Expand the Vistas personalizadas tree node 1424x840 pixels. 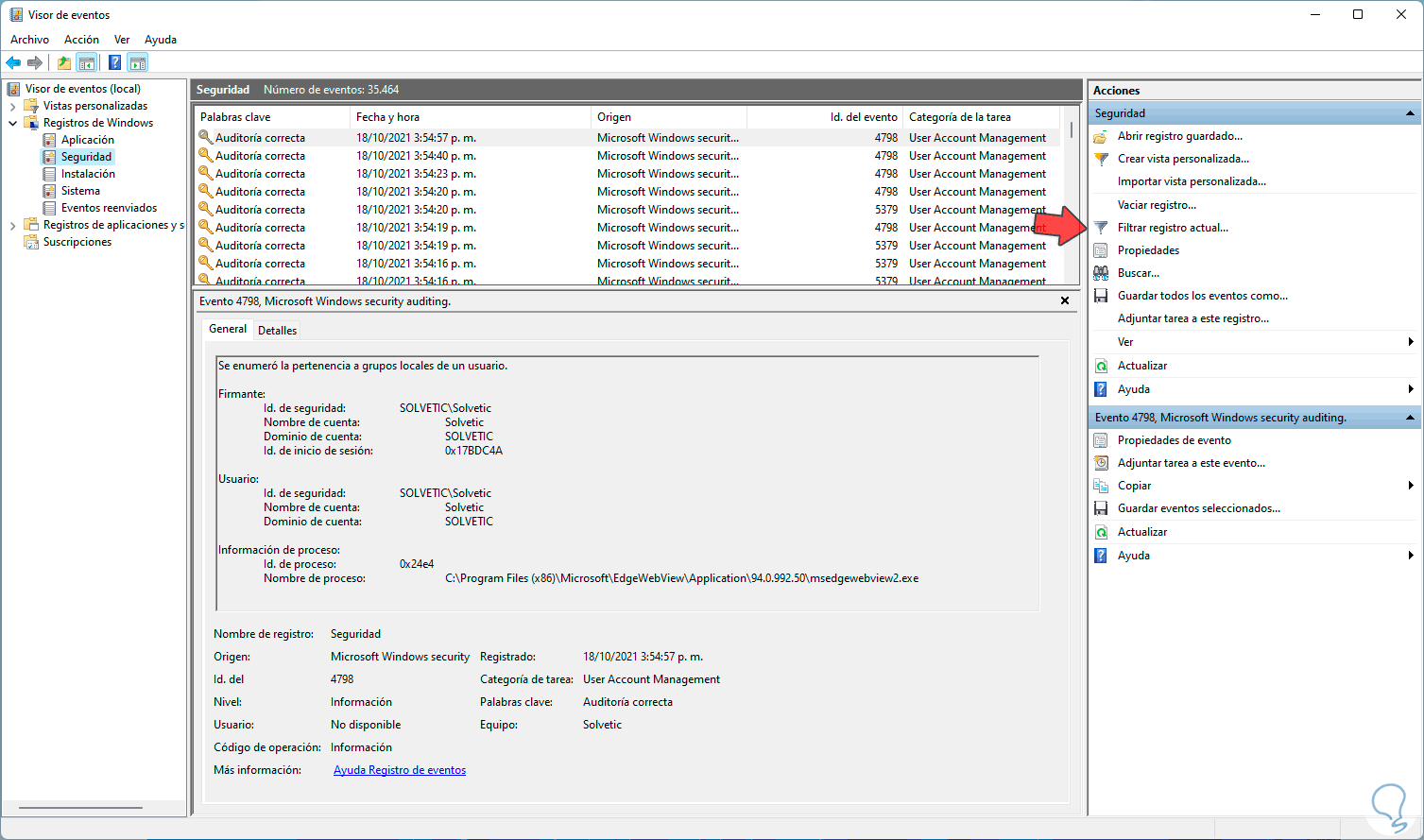tap(12, 106)
